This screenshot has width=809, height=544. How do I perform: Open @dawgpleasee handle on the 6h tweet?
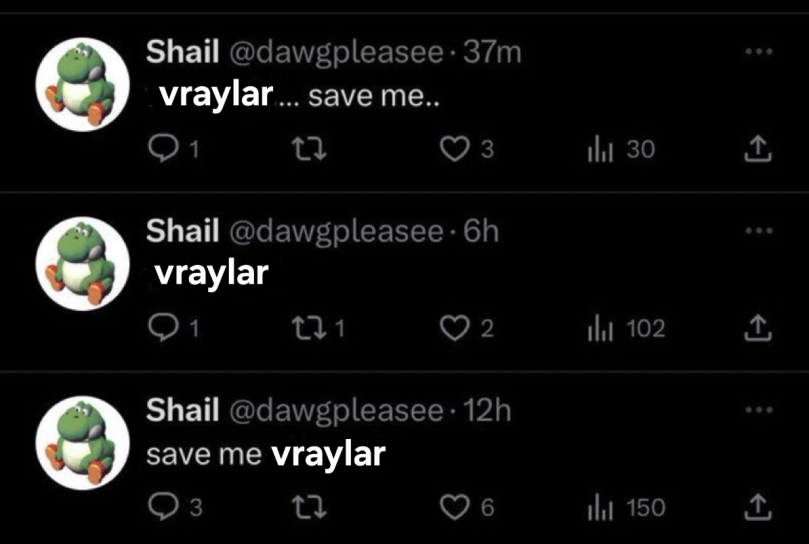pos(336,231)
